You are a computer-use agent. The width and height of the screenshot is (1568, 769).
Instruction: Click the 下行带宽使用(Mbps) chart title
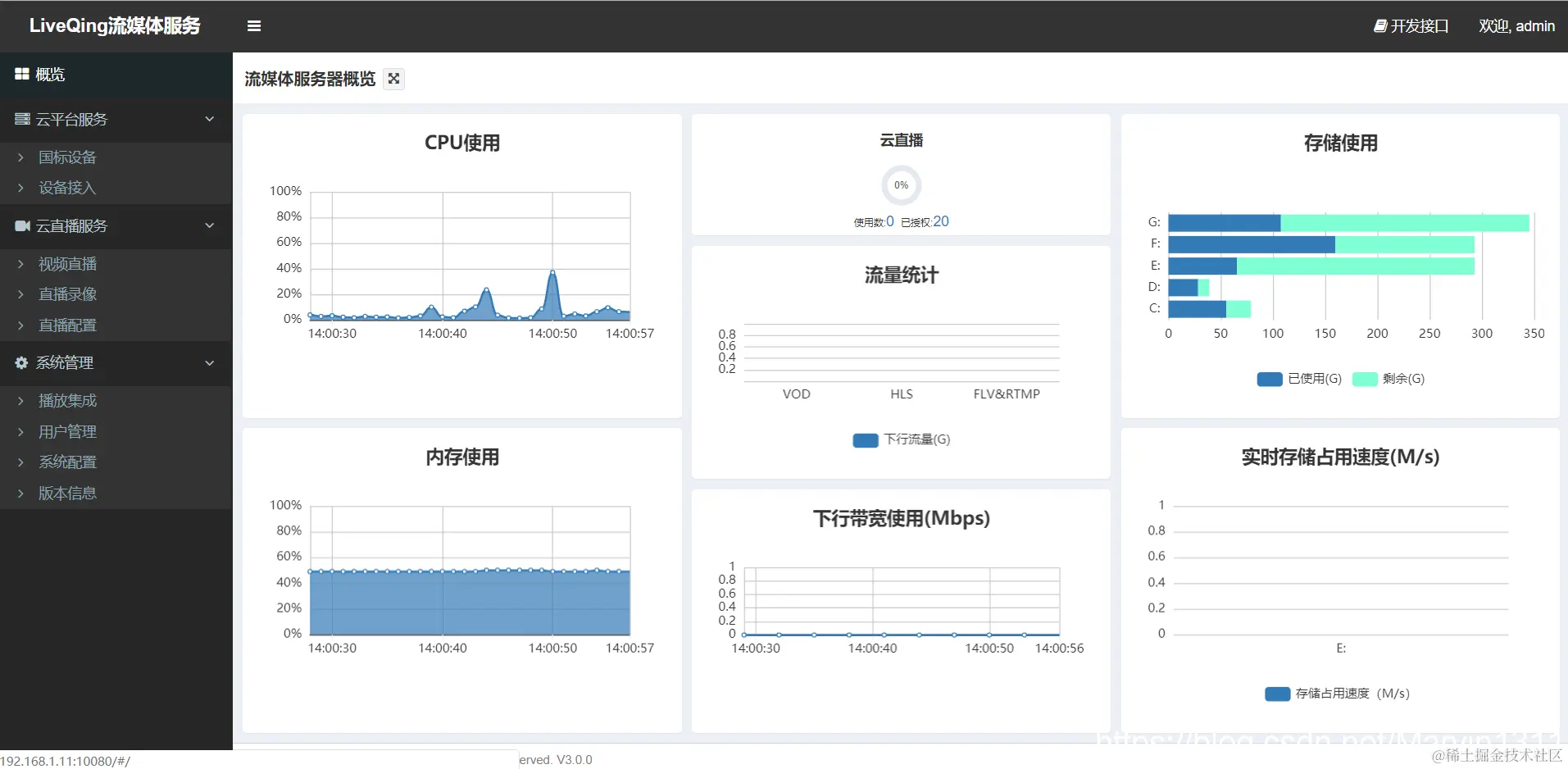[x=902, y=518]
